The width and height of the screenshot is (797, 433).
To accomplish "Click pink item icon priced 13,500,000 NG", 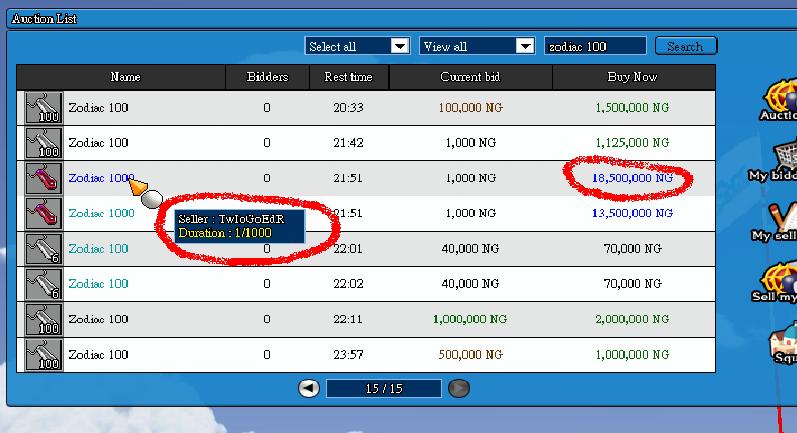I will coord(43,213).
